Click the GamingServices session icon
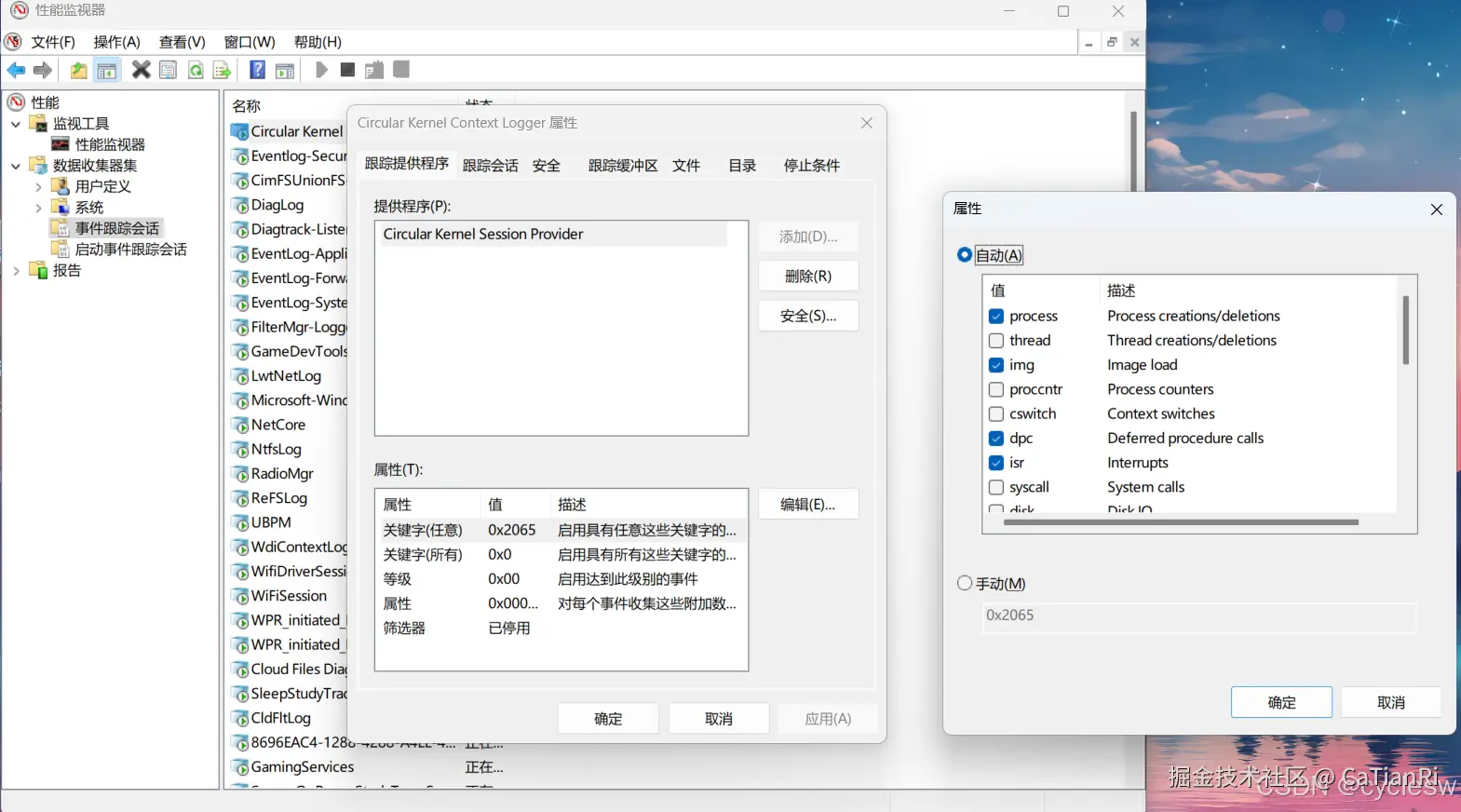 [240, 767]
